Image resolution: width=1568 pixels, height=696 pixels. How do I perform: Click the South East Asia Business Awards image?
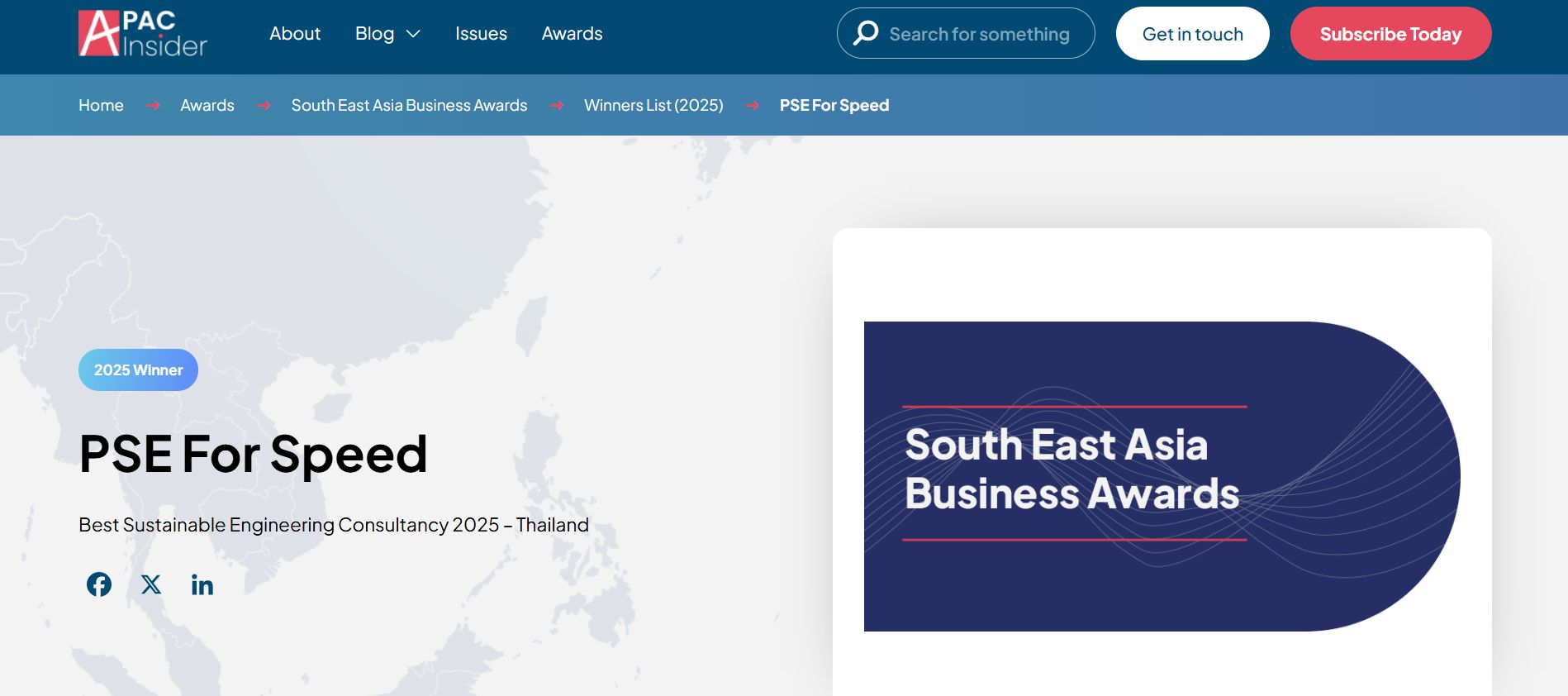pyautogui.click(x=1161, y=476)
